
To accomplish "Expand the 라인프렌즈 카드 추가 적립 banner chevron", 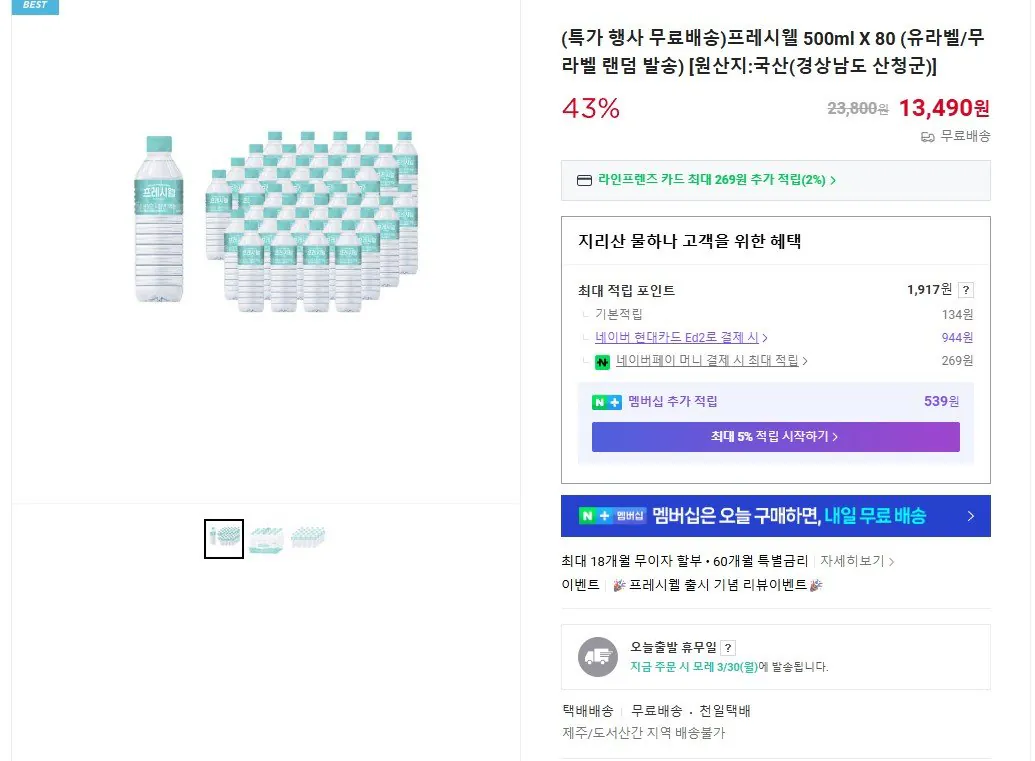I will point(834,180).
